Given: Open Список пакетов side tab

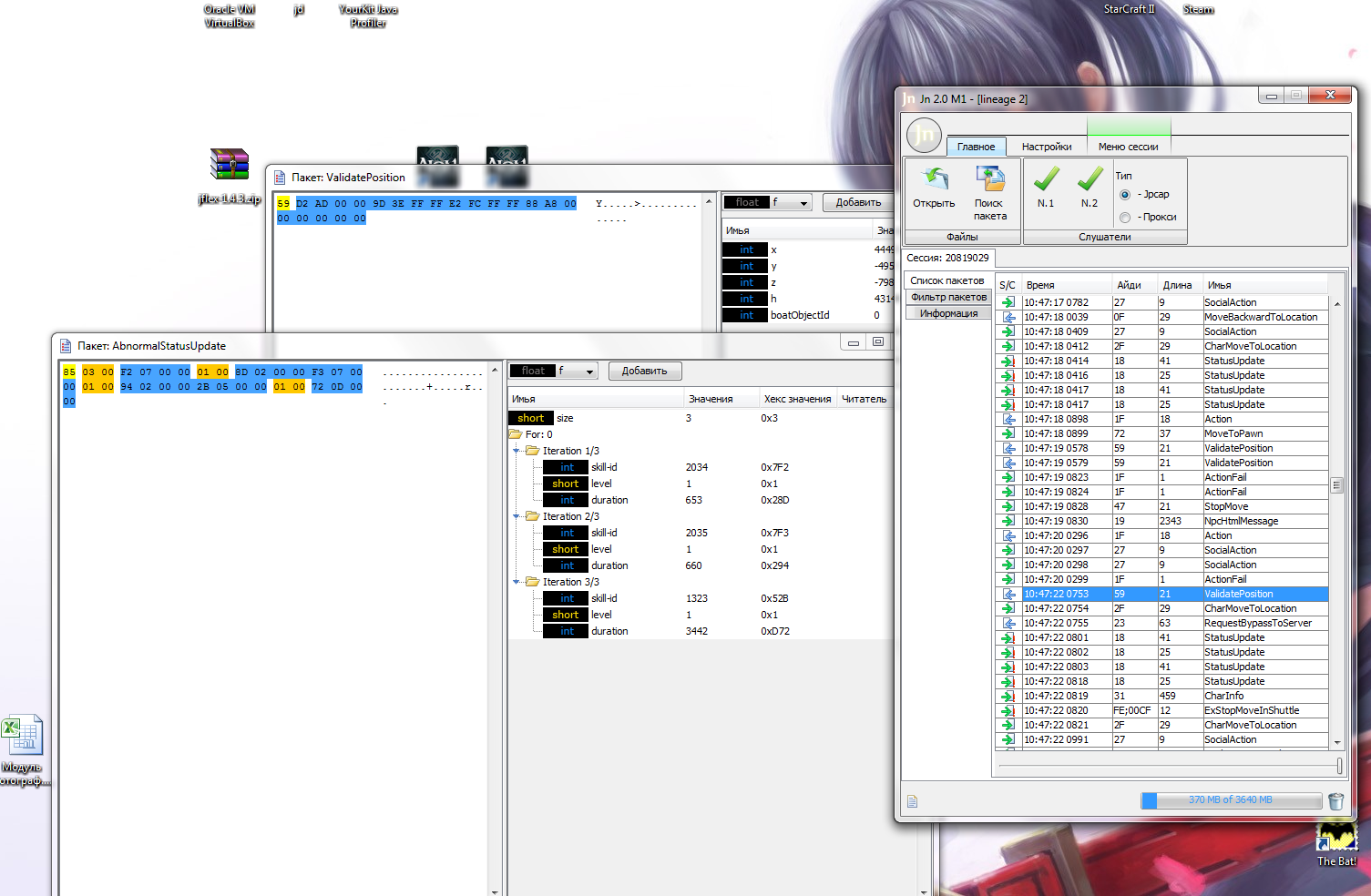Looking at the screenshot, I should (x=947, y=280).
